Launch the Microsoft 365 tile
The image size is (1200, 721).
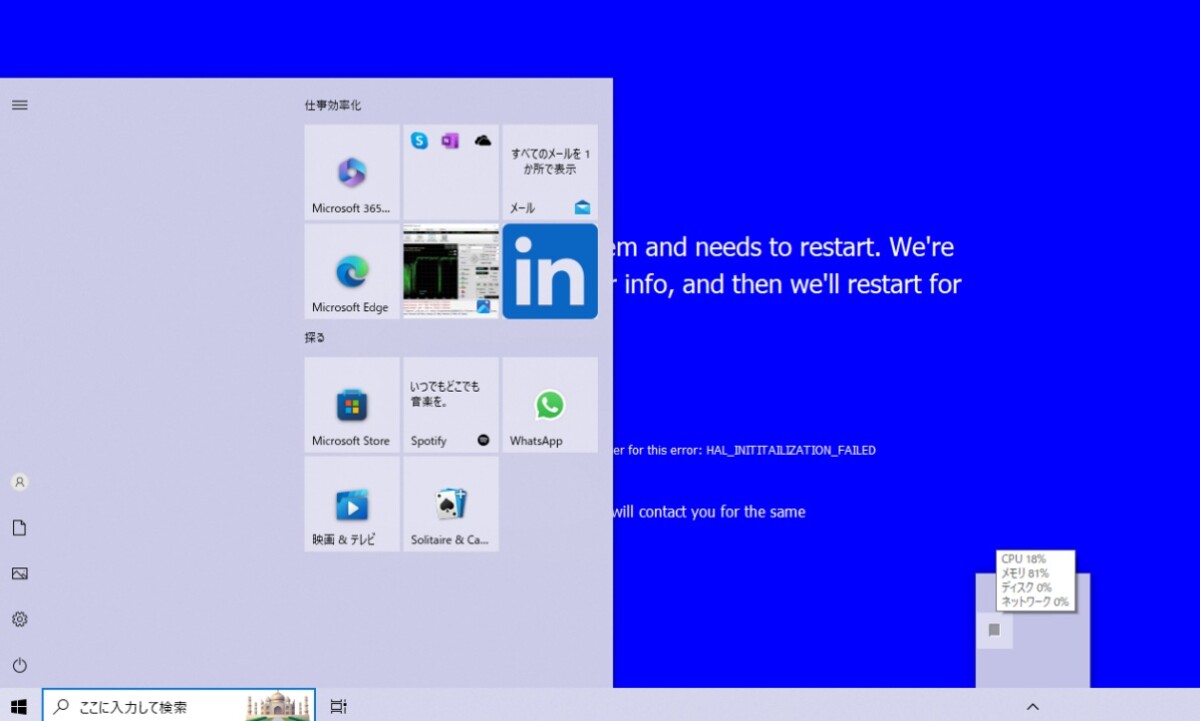352,172
